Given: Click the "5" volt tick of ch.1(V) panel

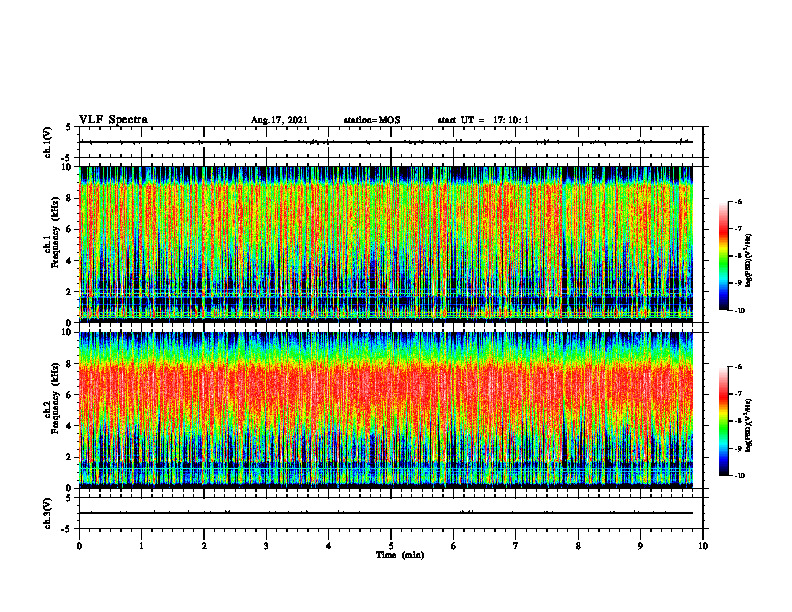Looking at the screenshot, I should (69, 127).
